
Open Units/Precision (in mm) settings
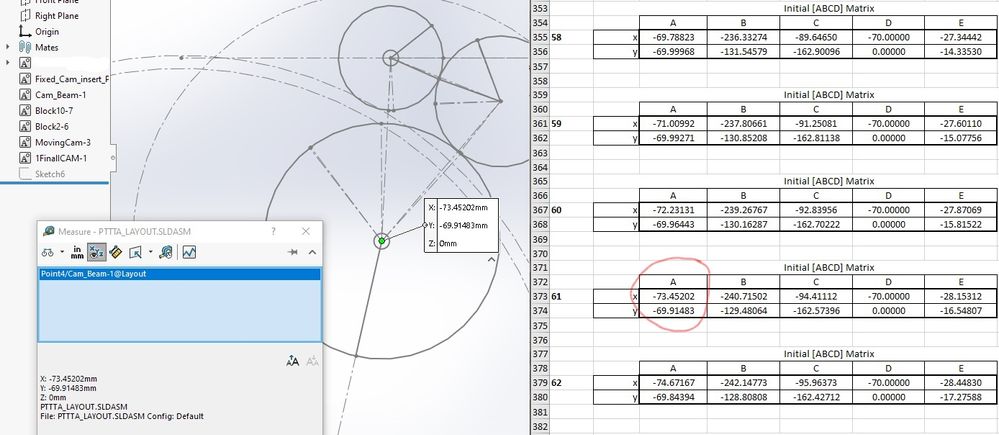[77, 252]
